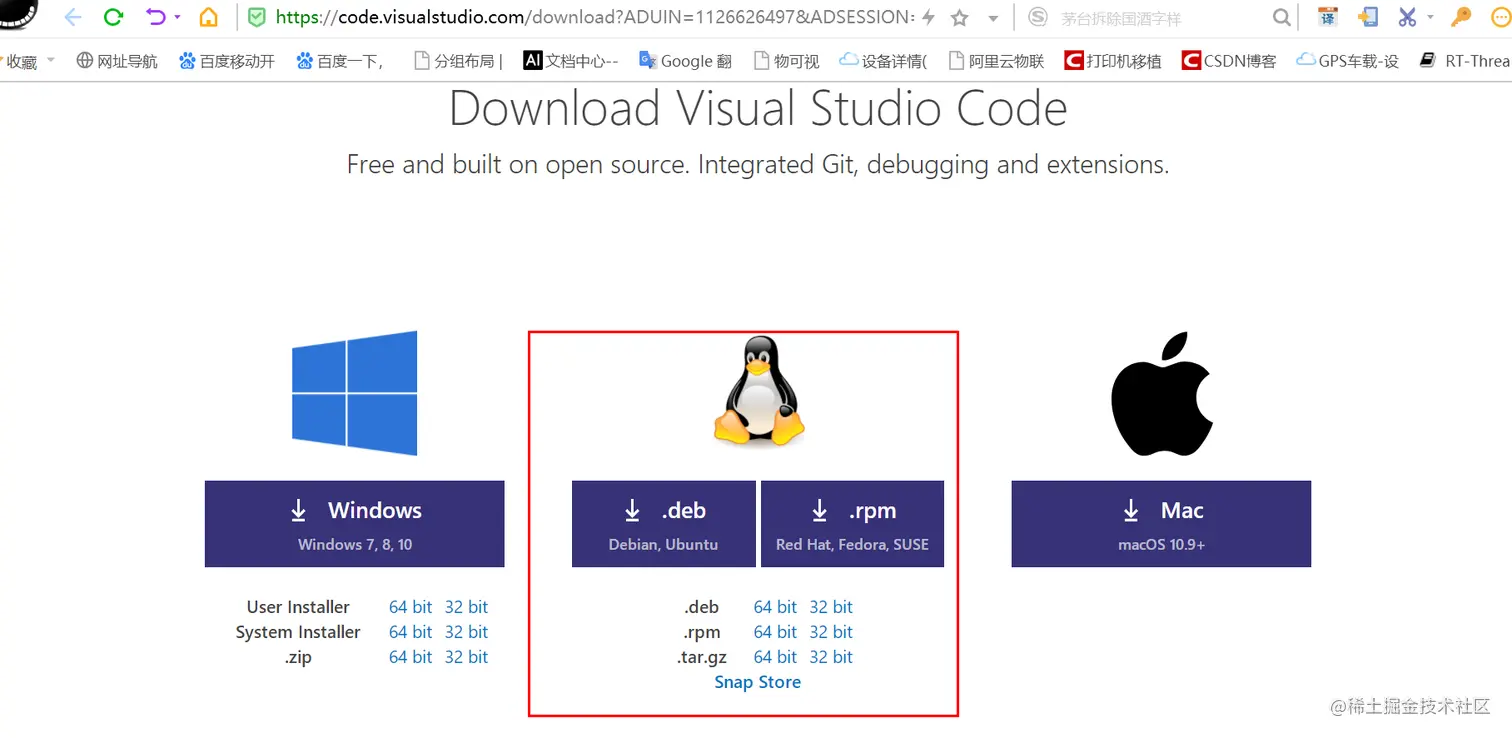Download the .deb Debian, Ubuntu package
Image resolution: width=1512 pixels, height=738 pixels.
click(x=664, y=524)
